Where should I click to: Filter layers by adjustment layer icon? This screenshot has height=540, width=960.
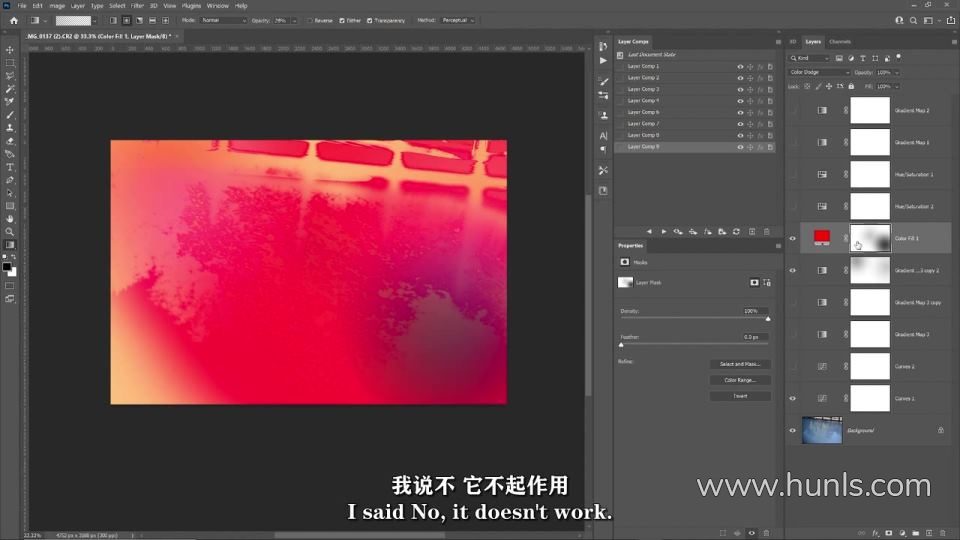pyautogui.click(x=851, y=58)
